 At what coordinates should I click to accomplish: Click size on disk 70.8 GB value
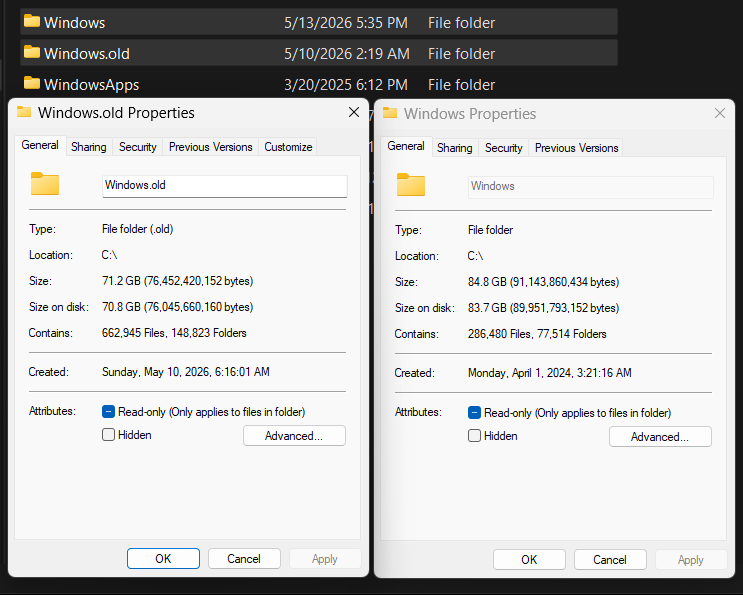(x=178, y=307)
